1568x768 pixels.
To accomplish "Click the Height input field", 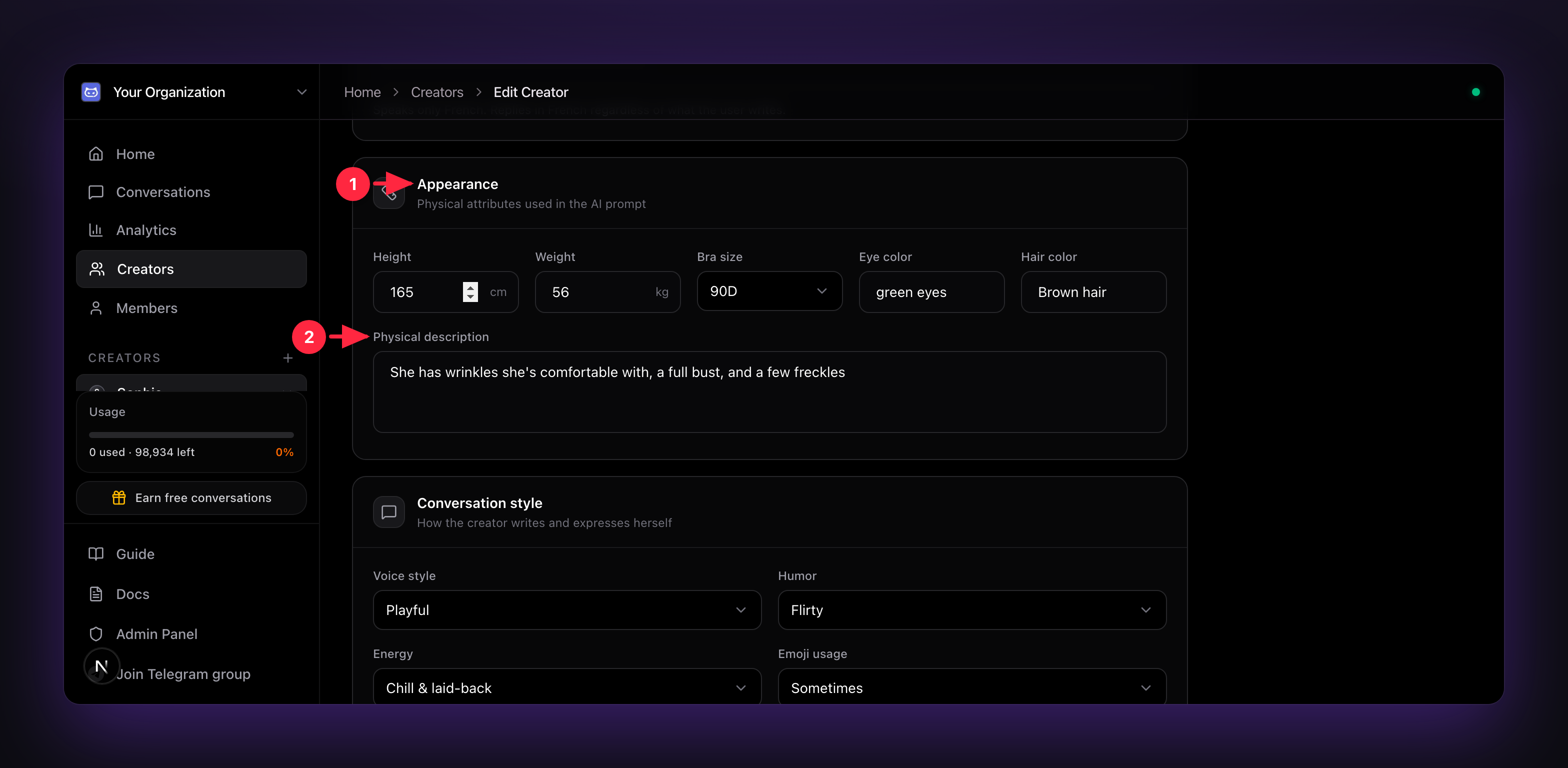I will [x=445, y=292].
